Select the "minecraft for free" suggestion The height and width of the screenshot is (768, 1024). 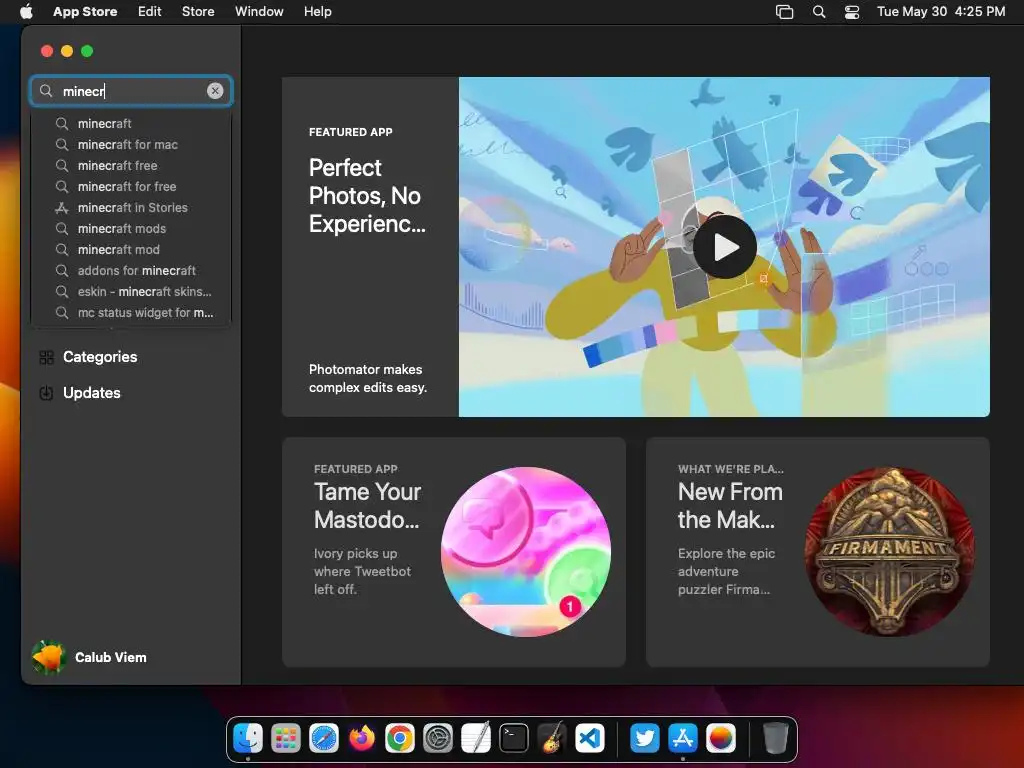[131, 186]
